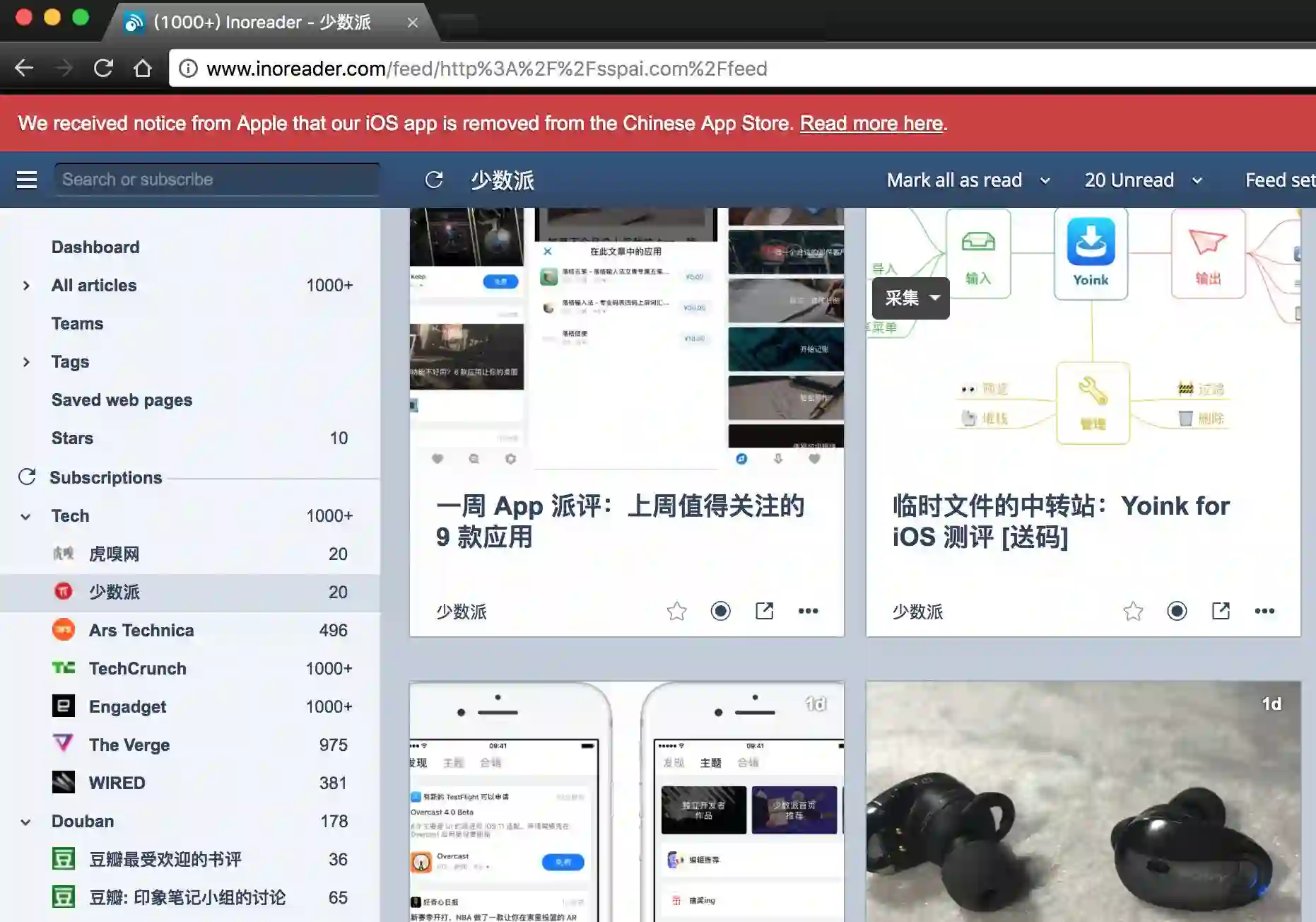Open the Mark all as read dropdown
Viewport: 1316px width, 922px height.
(x=1045, y=180)
